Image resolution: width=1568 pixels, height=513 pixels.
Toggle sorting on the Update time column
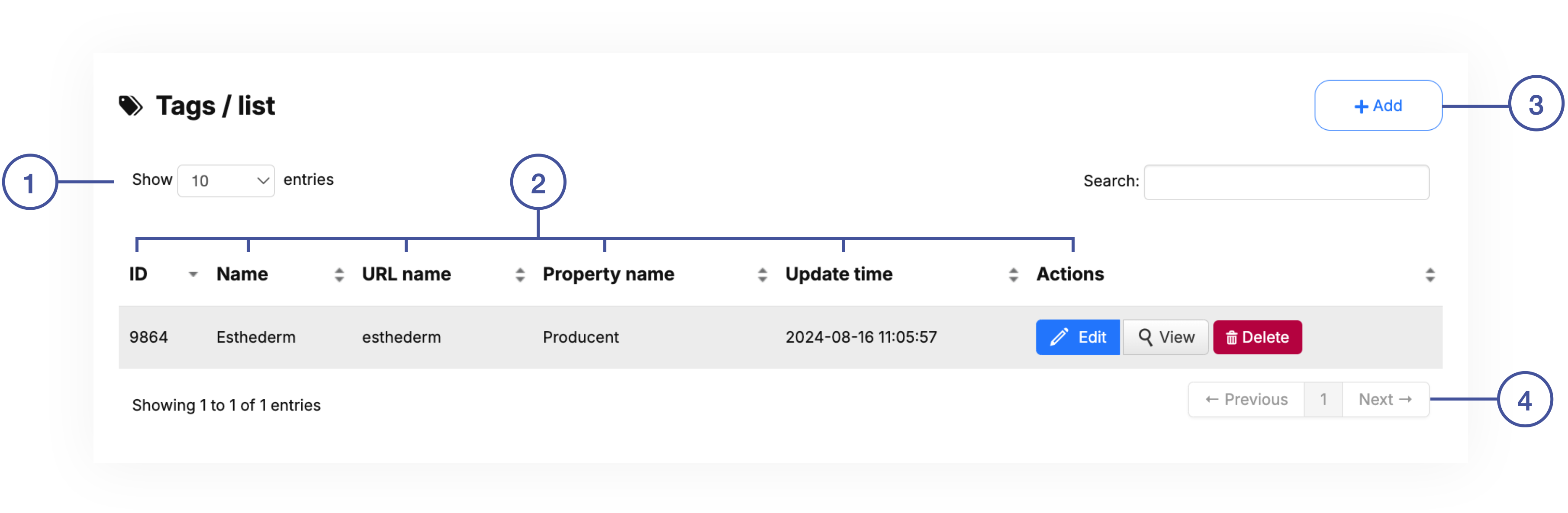pyautogui.click(x=1013, y=275)
